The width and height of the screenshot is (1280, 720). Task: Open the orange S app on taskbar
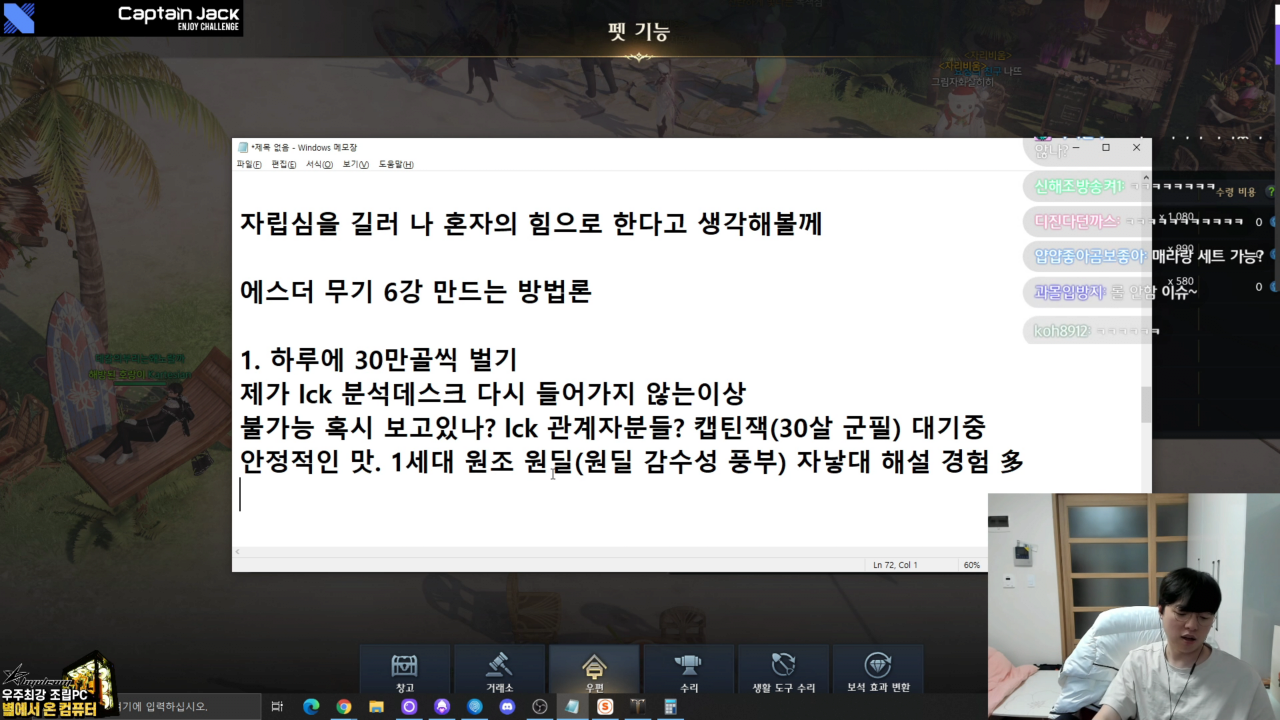pos(605,706)
